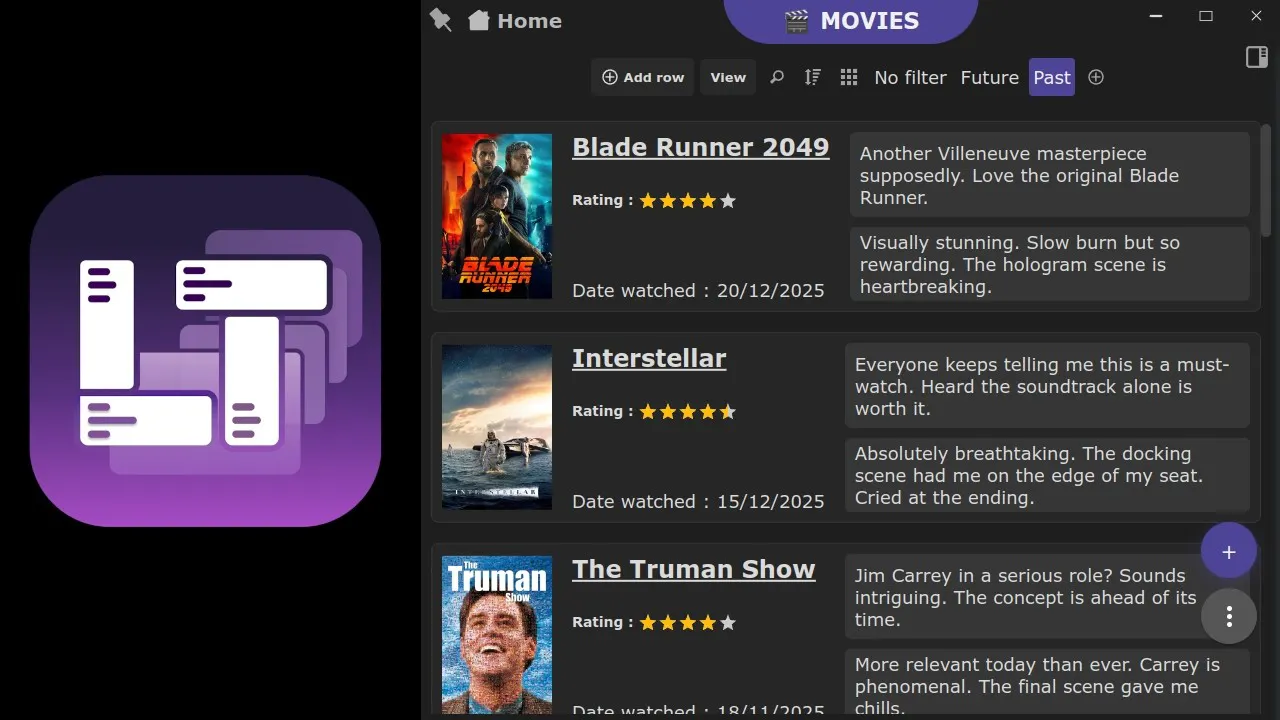Click the MOVIES title tab
1280x720 pixels.
[x=850, y=21]
